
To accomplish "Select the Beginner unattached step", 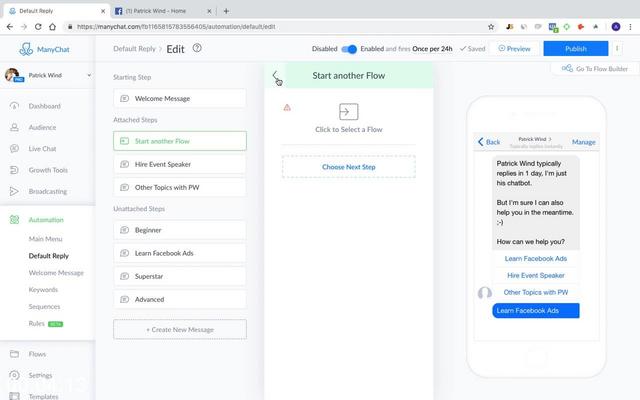I will 180,230.
